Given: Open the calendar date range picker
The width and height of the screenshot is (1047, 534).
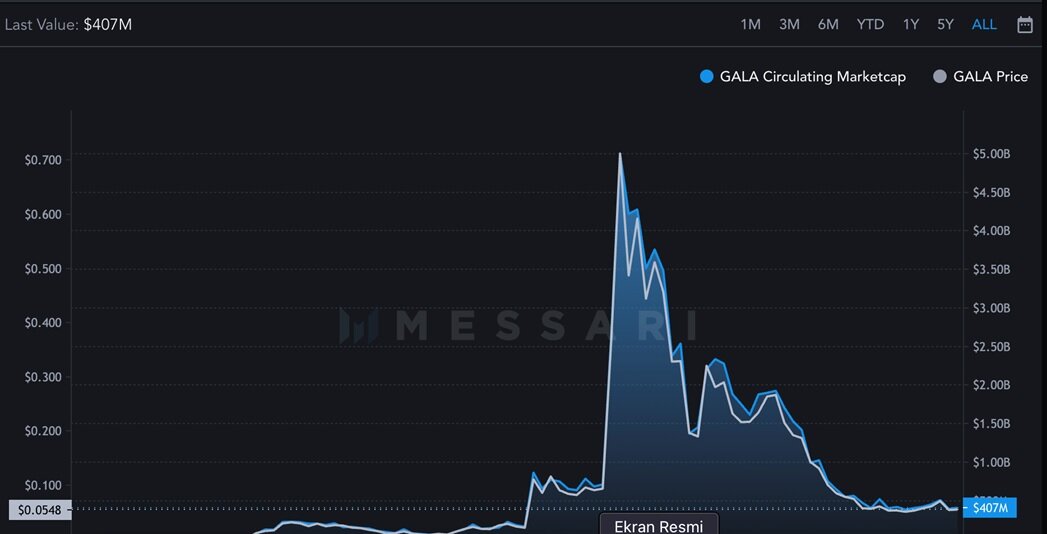Looking at the screenshot, I should pos(1025,25).
